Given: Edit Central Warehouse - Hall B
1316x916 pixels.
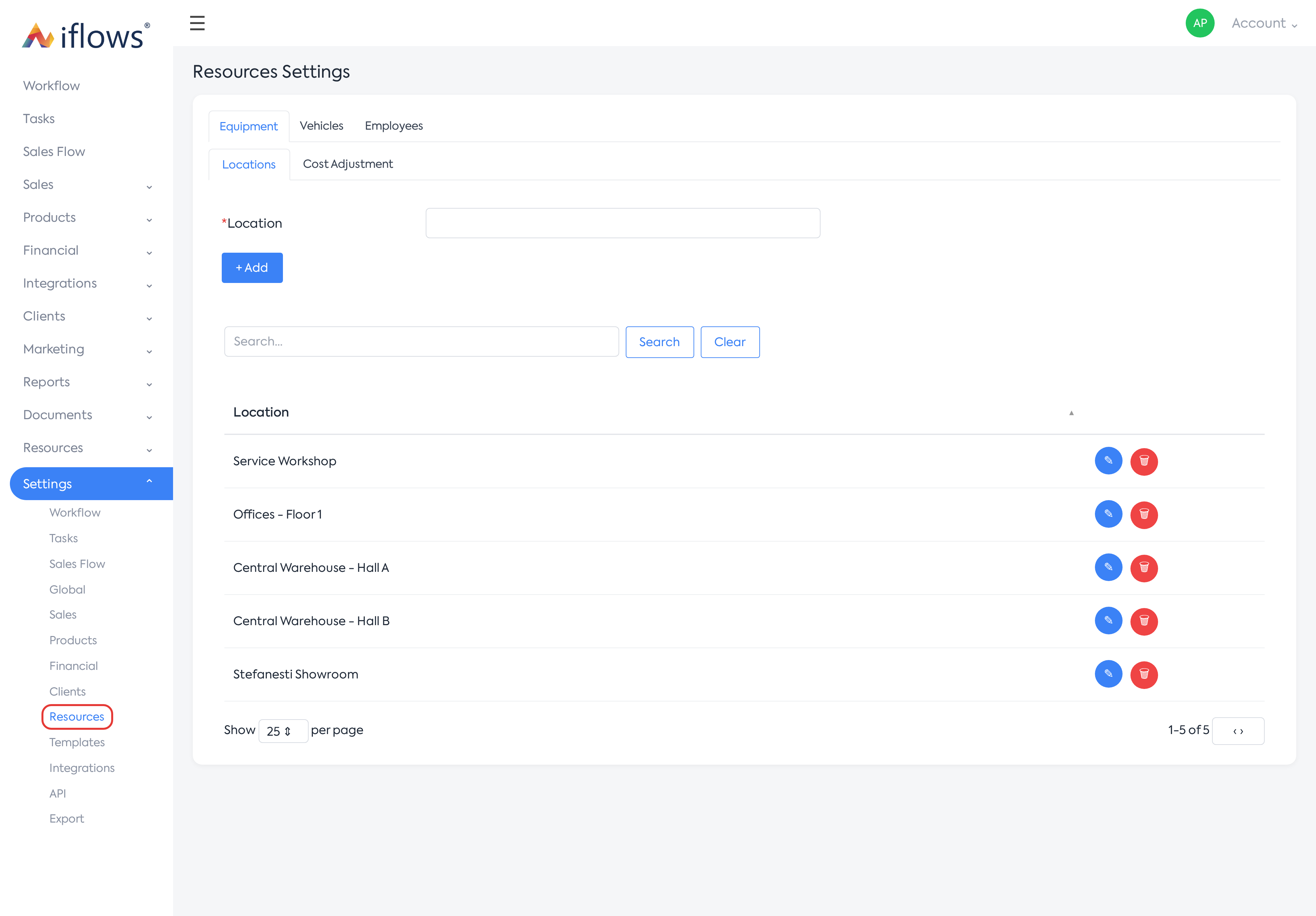Looking at the screenshot, I should click(1108, 621).
